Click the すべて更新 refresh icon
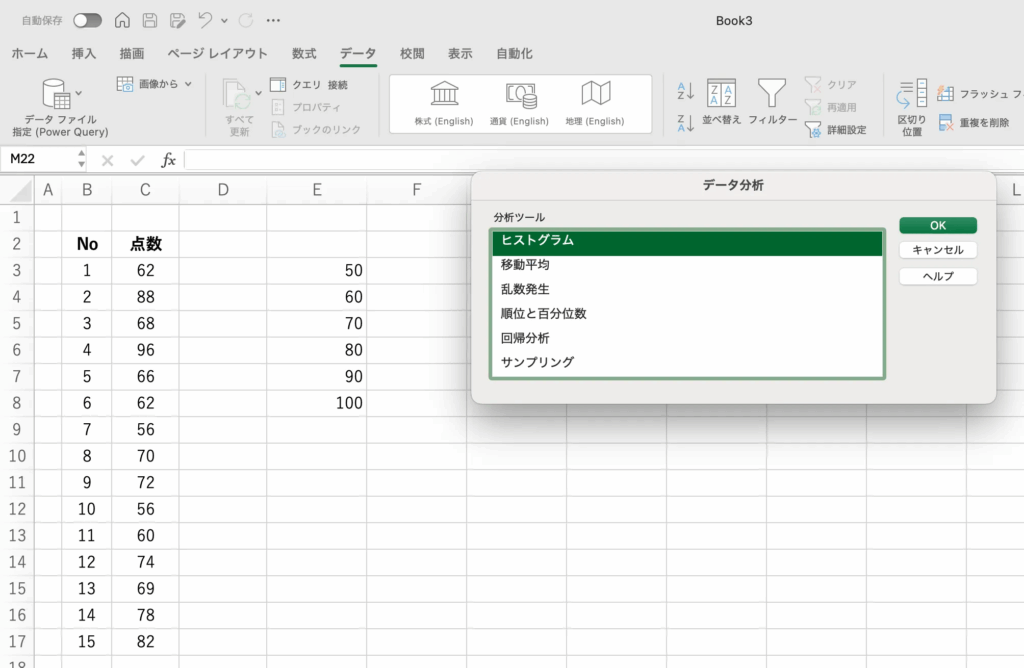1024x668 pixels. 237,95
